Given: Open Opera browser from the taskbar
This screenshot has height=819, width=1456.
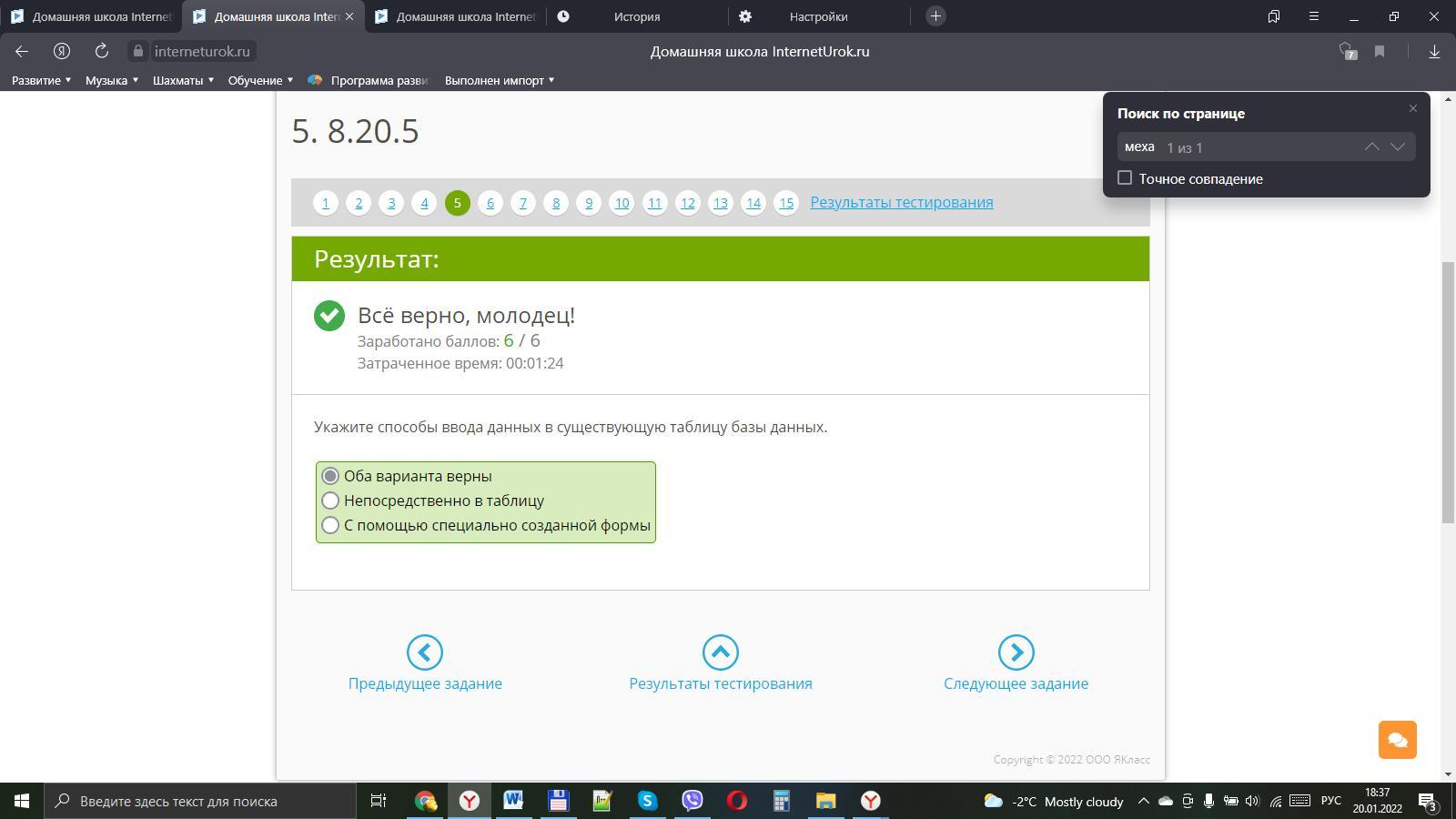Looking at the screenshot, I should click(x=736, y=801).
